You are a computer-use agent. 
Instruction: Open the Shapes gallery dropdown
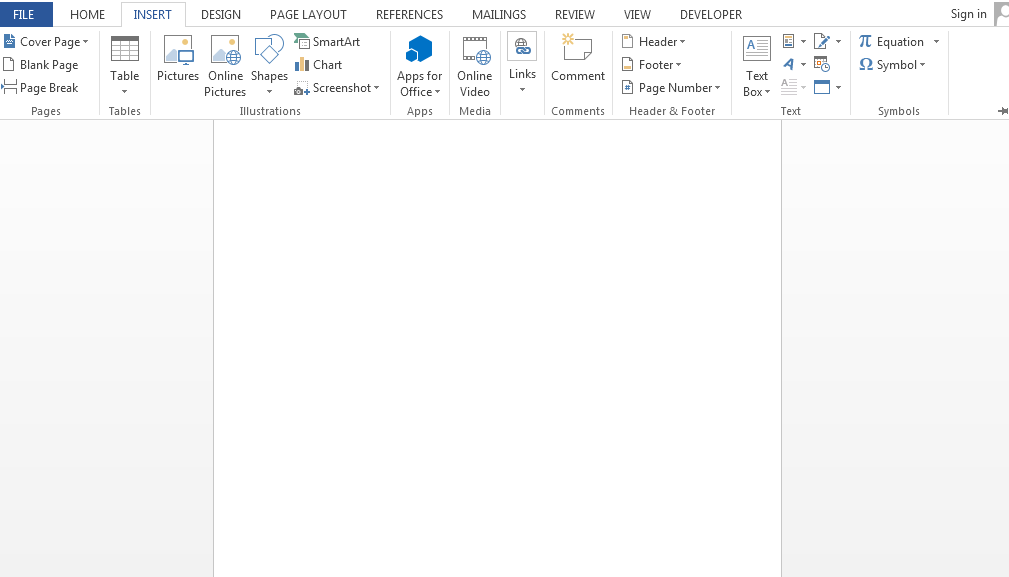(269, 89)
